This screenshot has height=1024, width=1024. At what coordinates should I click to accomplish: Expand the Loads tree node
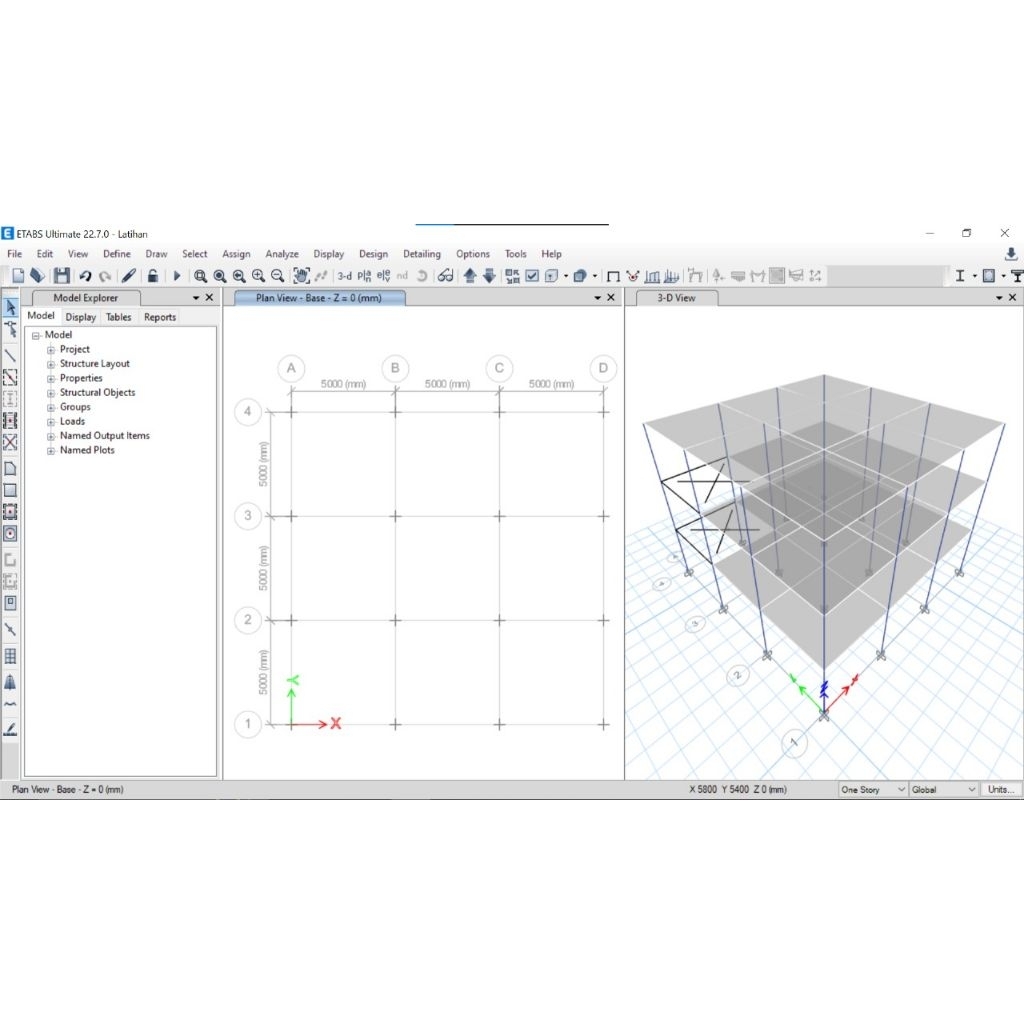tap(51, 422)
